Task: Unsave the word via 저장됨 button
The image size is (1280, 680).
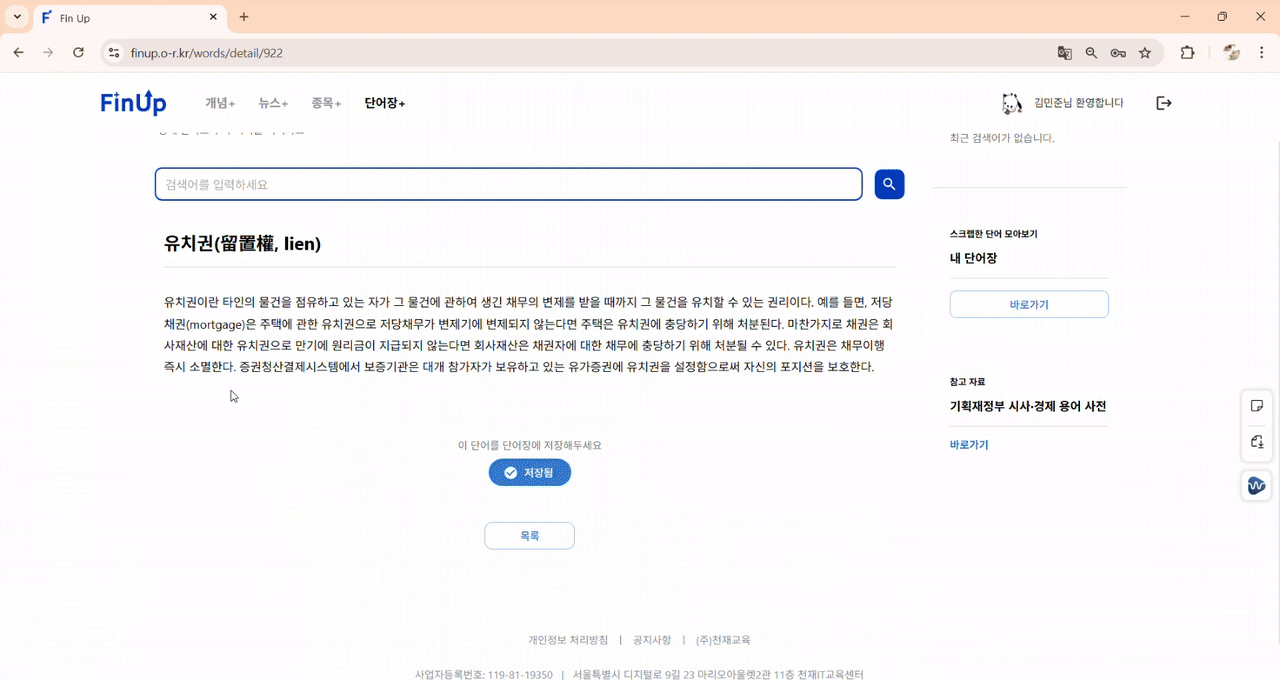Action: click(529, 472)
